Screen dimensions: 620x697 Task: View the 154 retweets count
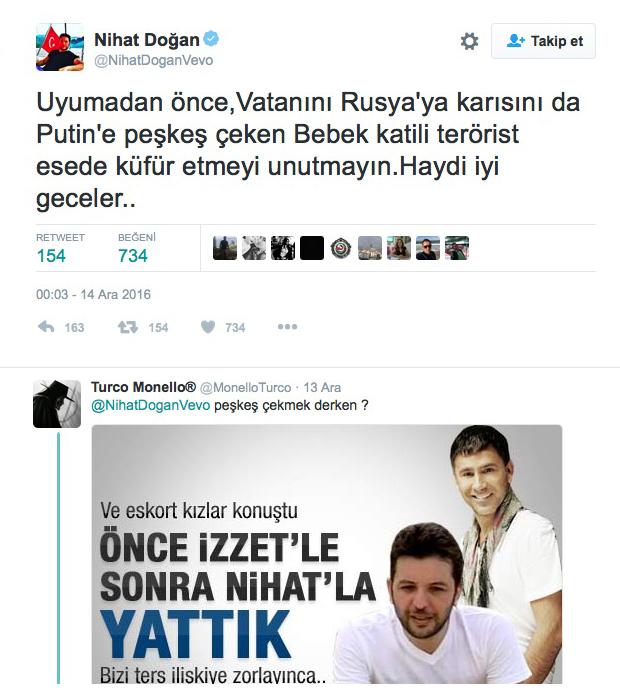coord(51,256)
